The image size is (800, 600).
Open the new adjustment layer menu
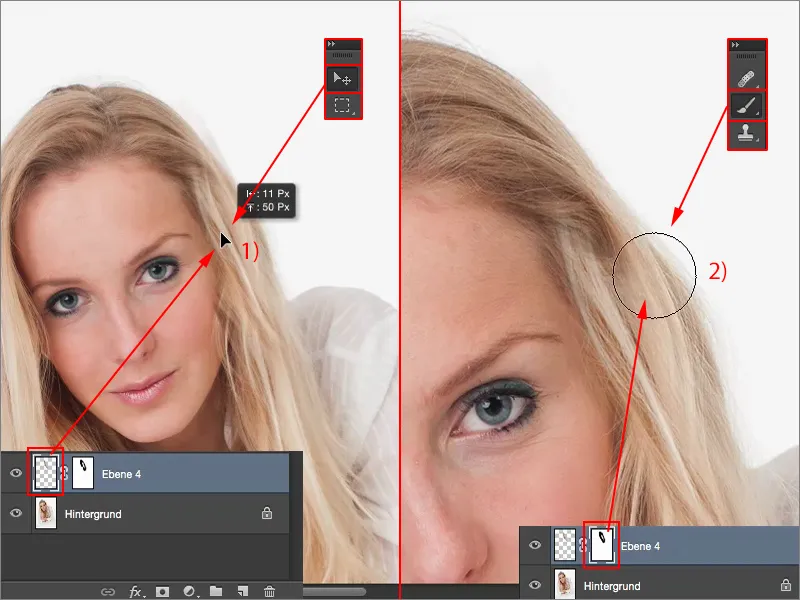(x=190, y=591)
